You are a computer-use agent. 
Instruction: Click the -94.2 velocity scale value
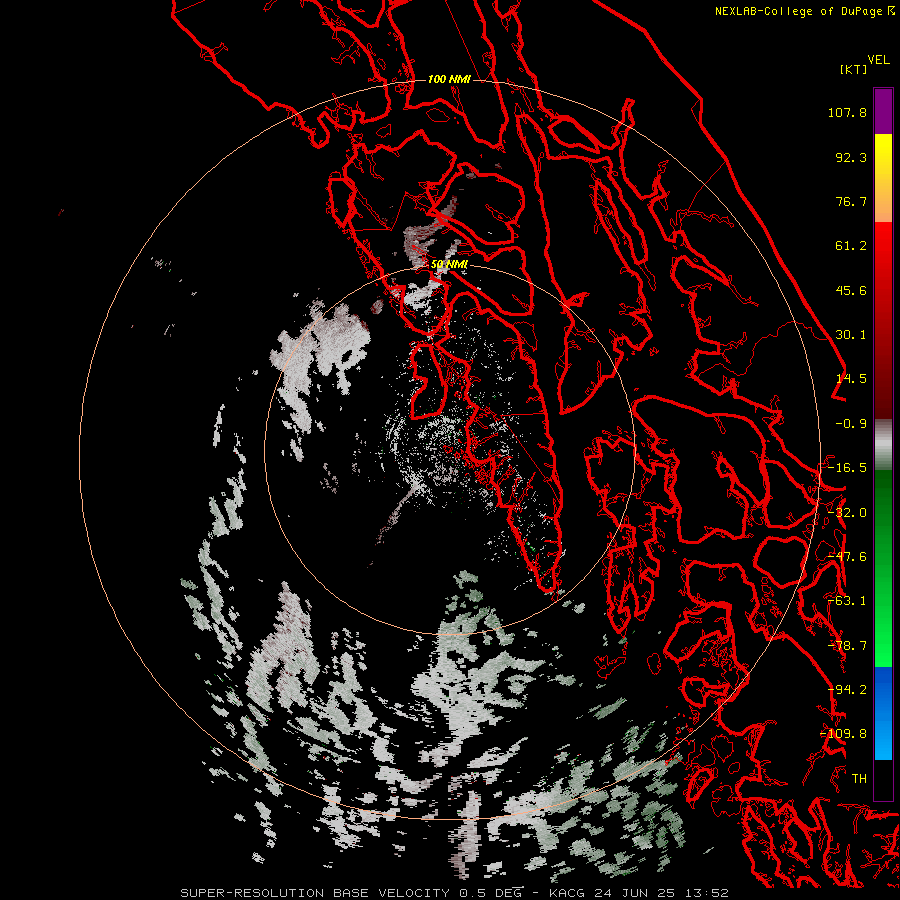[x=847, y=690]
